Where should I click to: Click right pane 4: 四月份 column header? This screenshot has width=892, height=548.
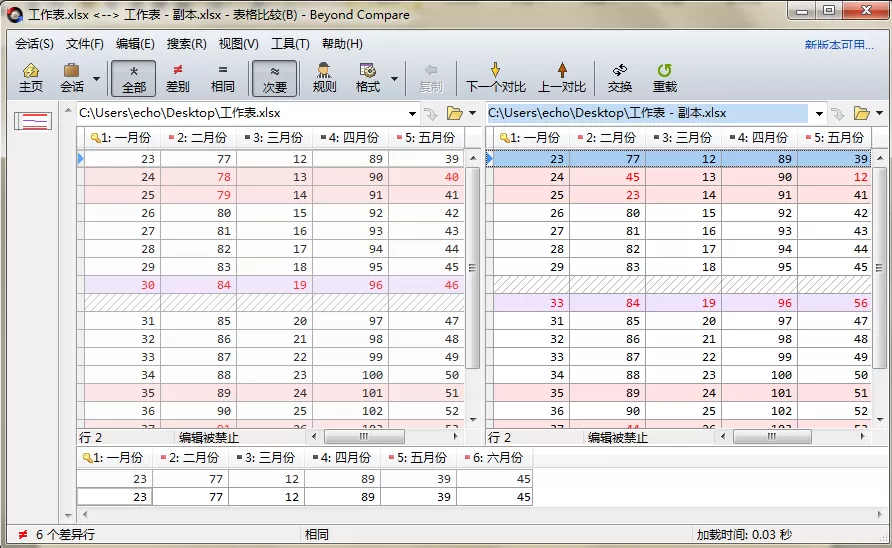click(759, 137)
